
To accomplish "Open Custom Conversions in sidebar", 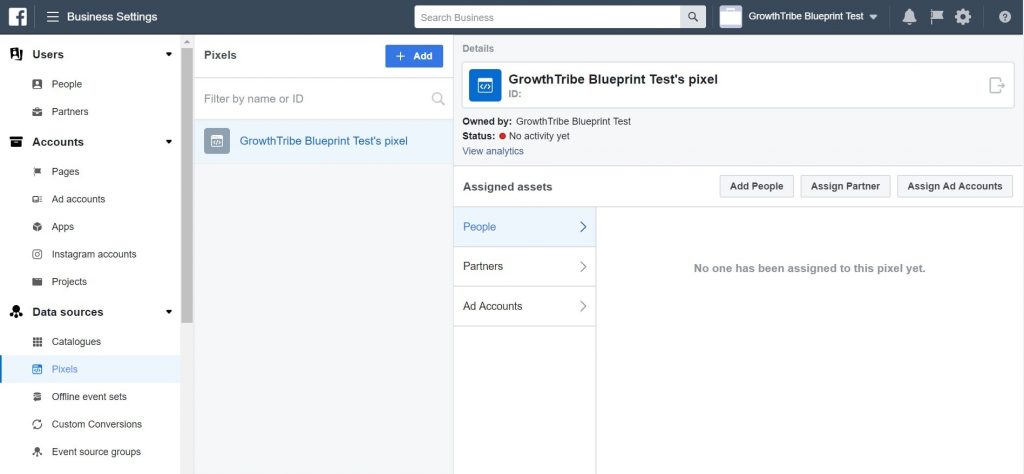I will click(97, 424).
